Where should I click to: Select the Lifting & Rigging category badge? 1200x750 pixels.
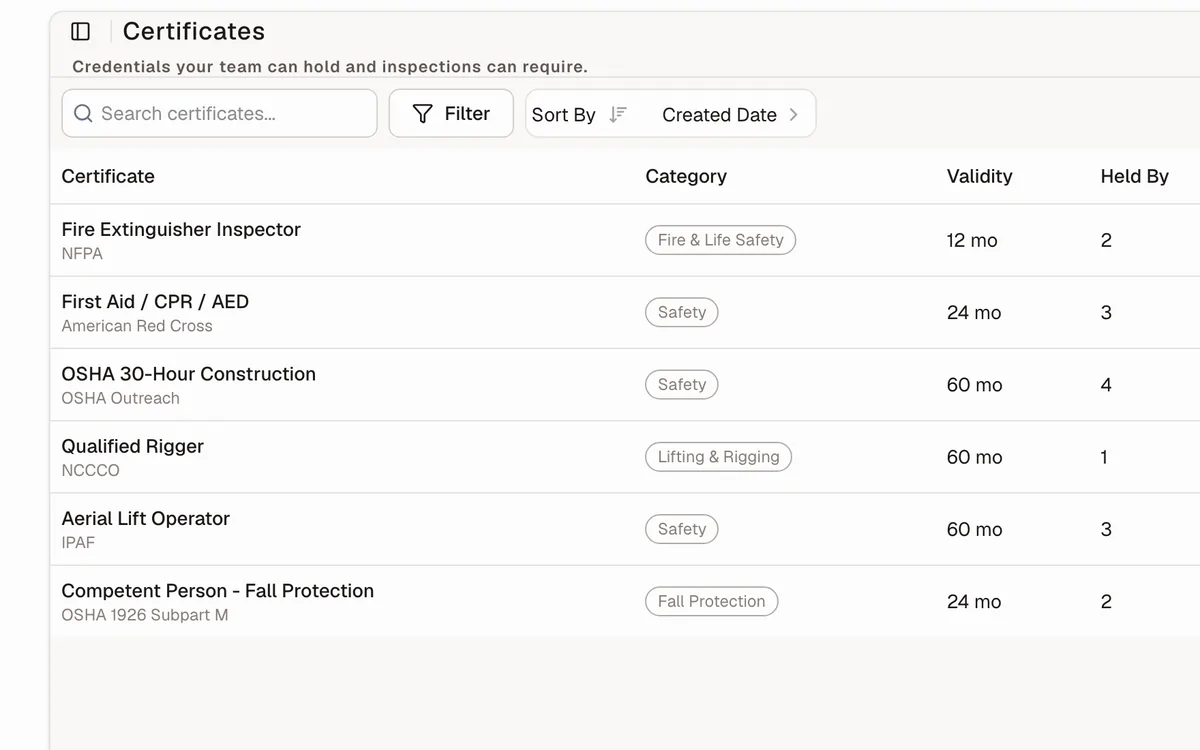click(718, 457)
